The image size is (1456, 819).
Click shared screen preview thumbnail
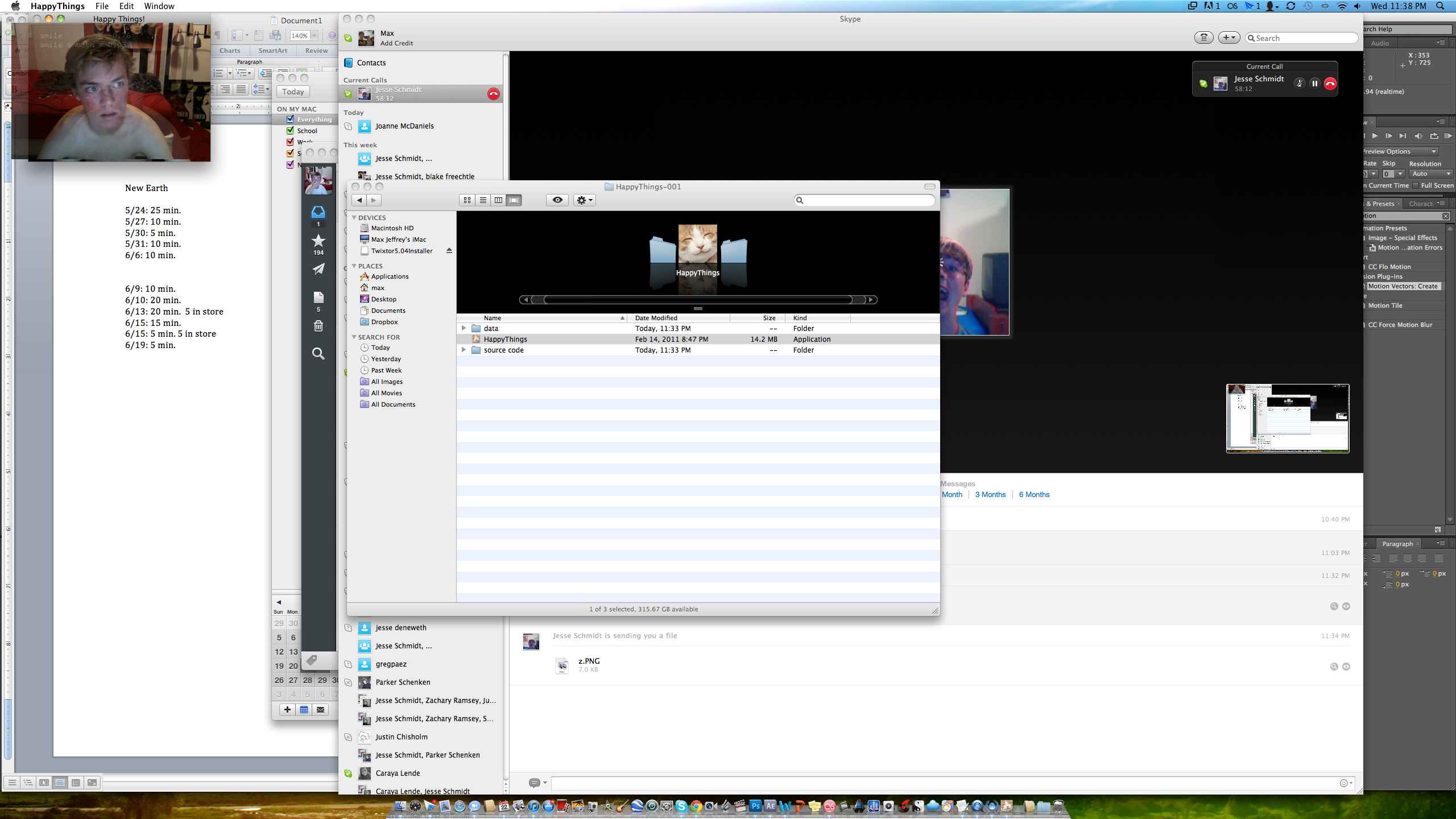coord(1288,418)
